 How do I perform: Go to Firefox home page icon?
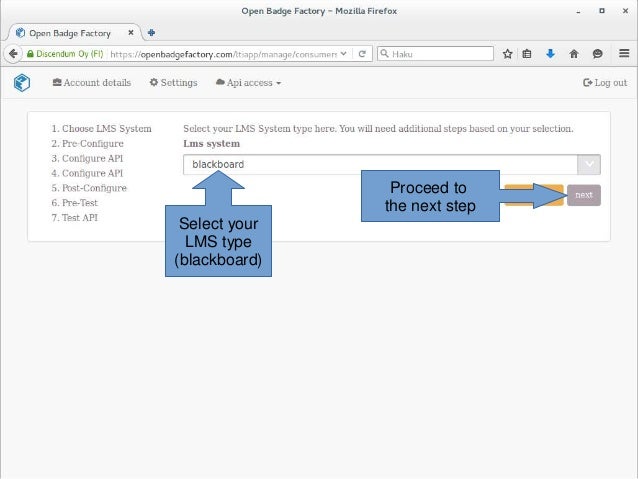click(x=574, y=54)
